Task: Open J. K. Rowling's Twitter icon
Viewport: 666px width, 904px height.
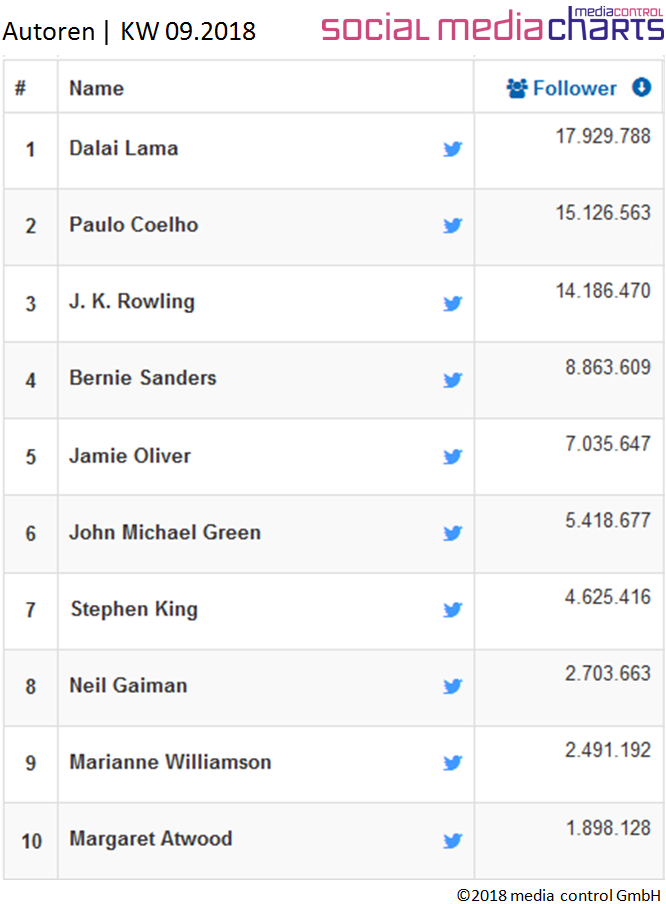Action: tap(453, 303)
